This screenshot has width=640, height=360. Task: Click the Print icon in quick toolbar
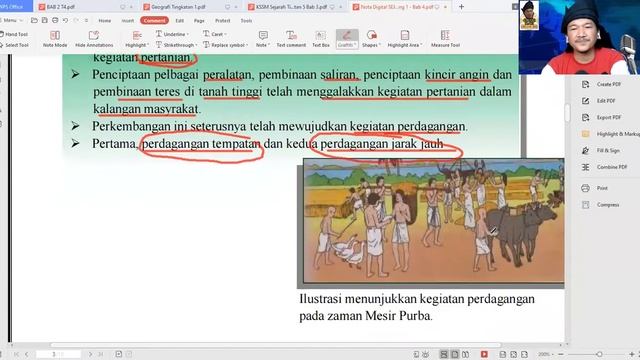click(x=55, y=20)
